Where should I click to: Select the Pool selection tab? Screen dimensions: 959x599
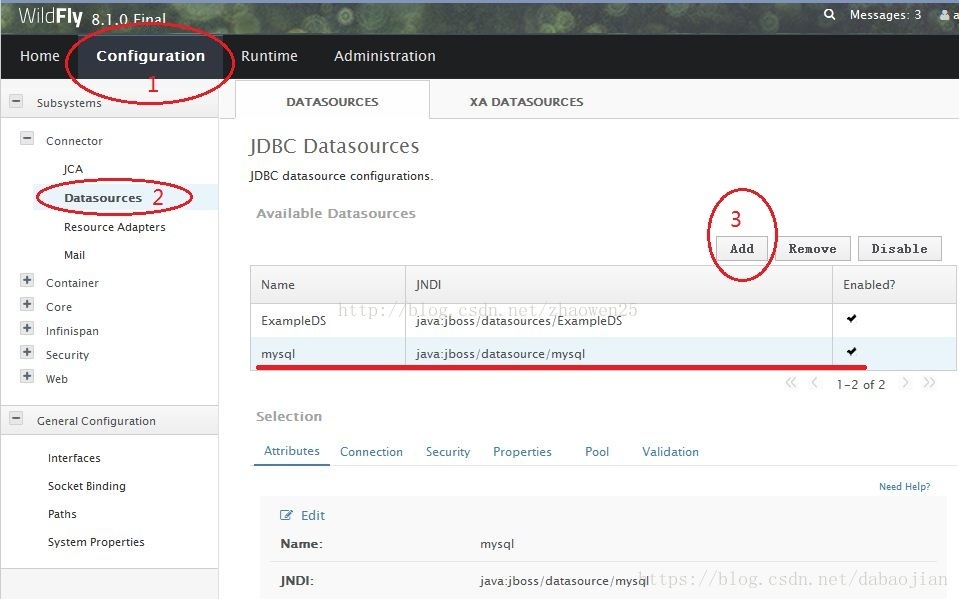click(597, 452)
